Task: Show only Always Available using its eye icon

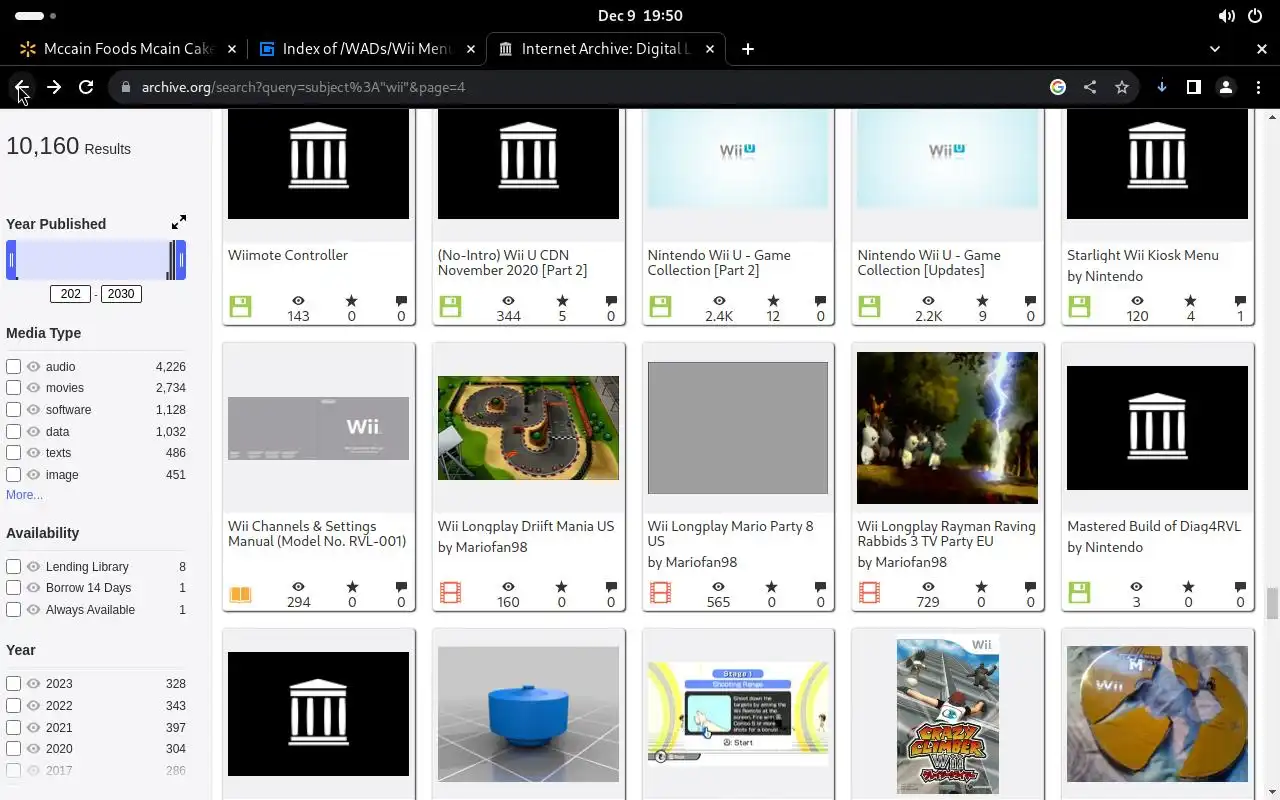Action: [x=34, y=610]
